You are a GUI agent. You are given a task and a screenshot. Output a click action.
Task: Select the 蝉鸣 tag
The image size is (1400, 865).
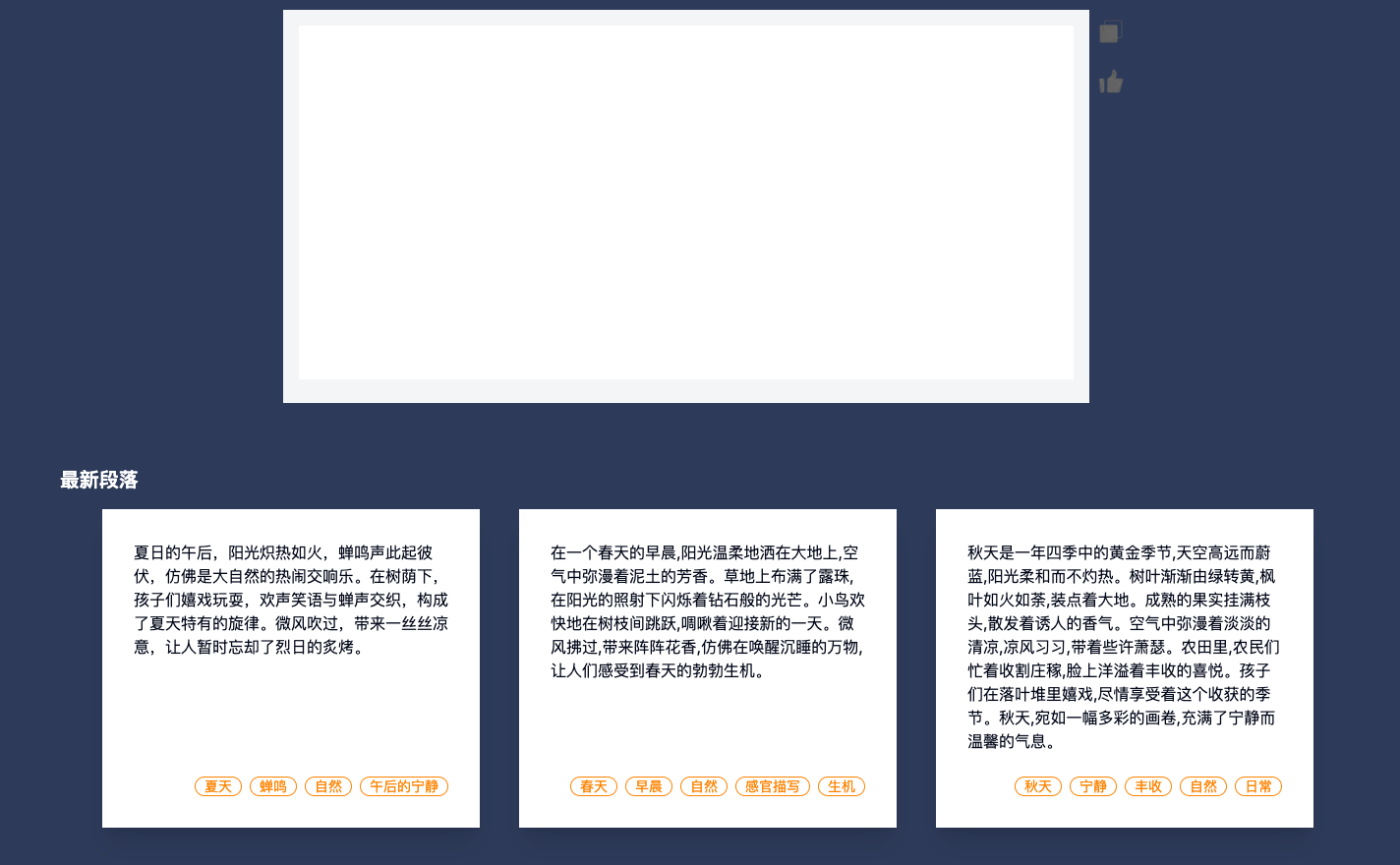(x=272, y=786)
